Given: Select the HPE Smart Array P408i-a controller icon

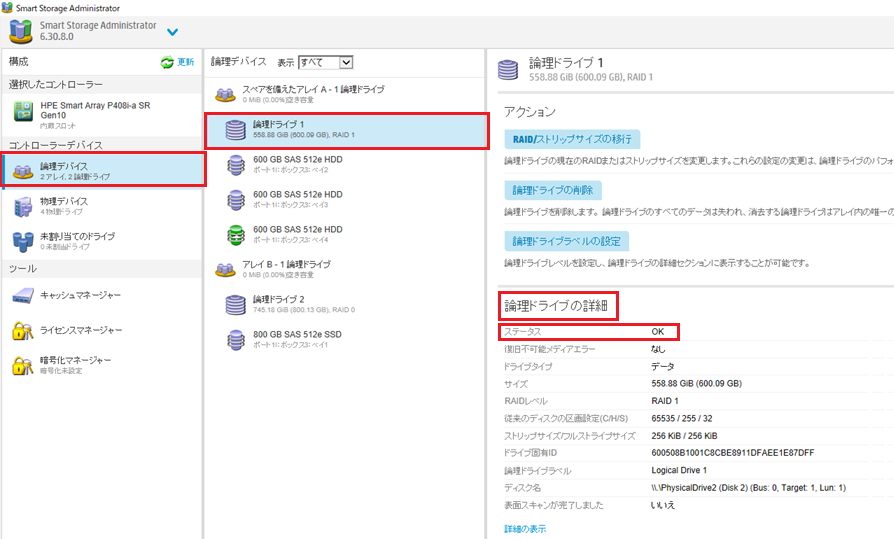Looking at the screenshot, I should click(23, 111).
